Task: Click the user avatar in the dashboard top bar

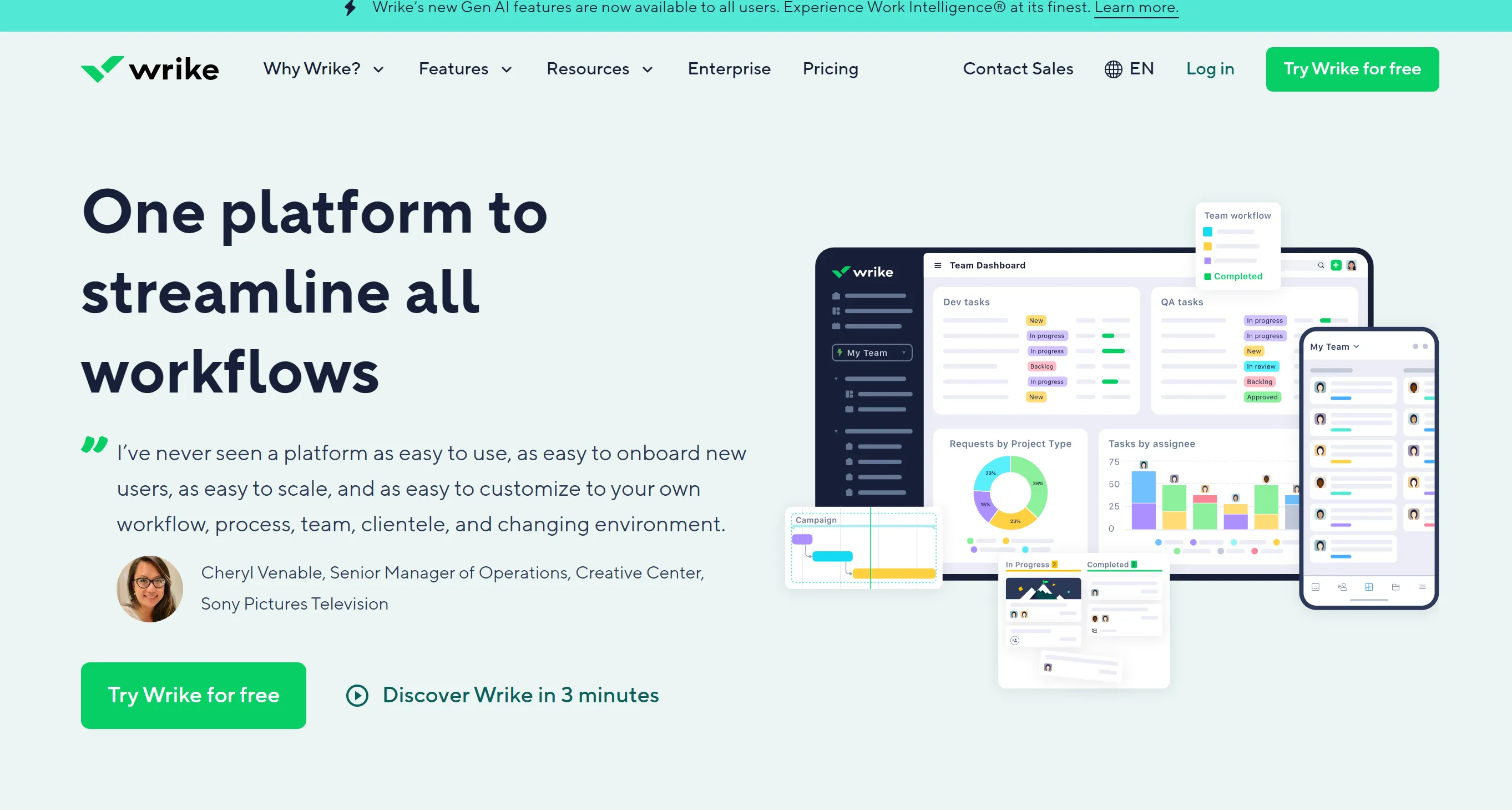Action: (x=1351, y=265)
